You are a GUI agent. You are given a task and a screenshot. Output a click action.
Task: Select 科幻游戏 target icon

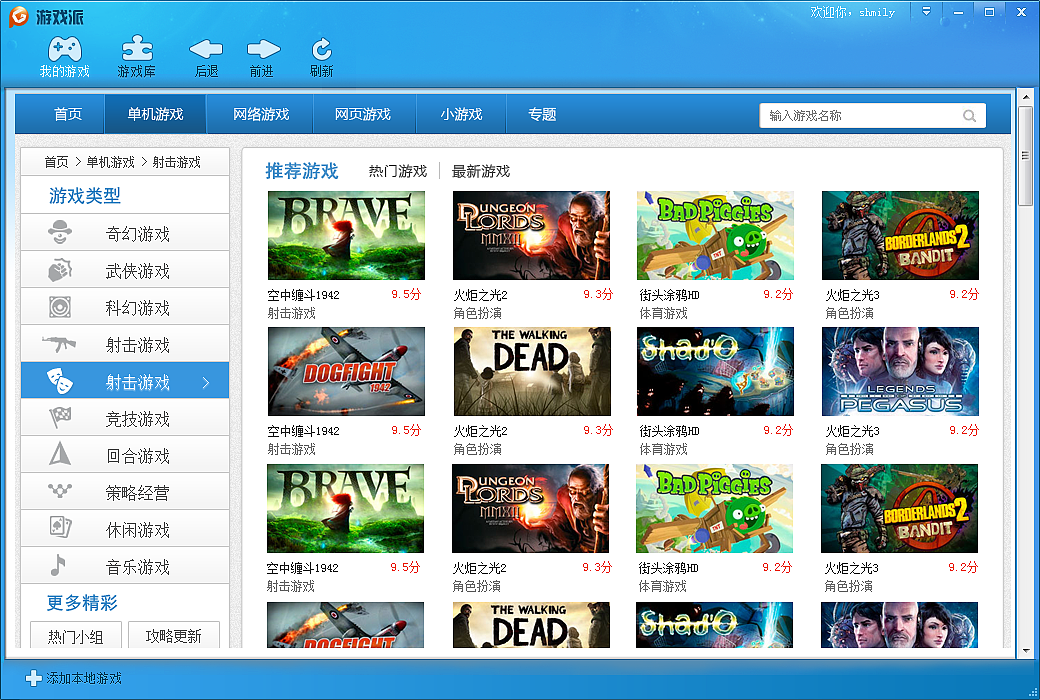coord(60,307)
